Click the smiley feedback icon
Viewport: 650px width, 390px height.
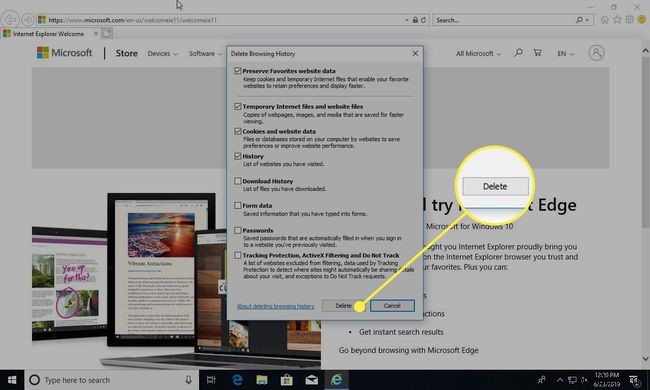click(x=642, y=19)
